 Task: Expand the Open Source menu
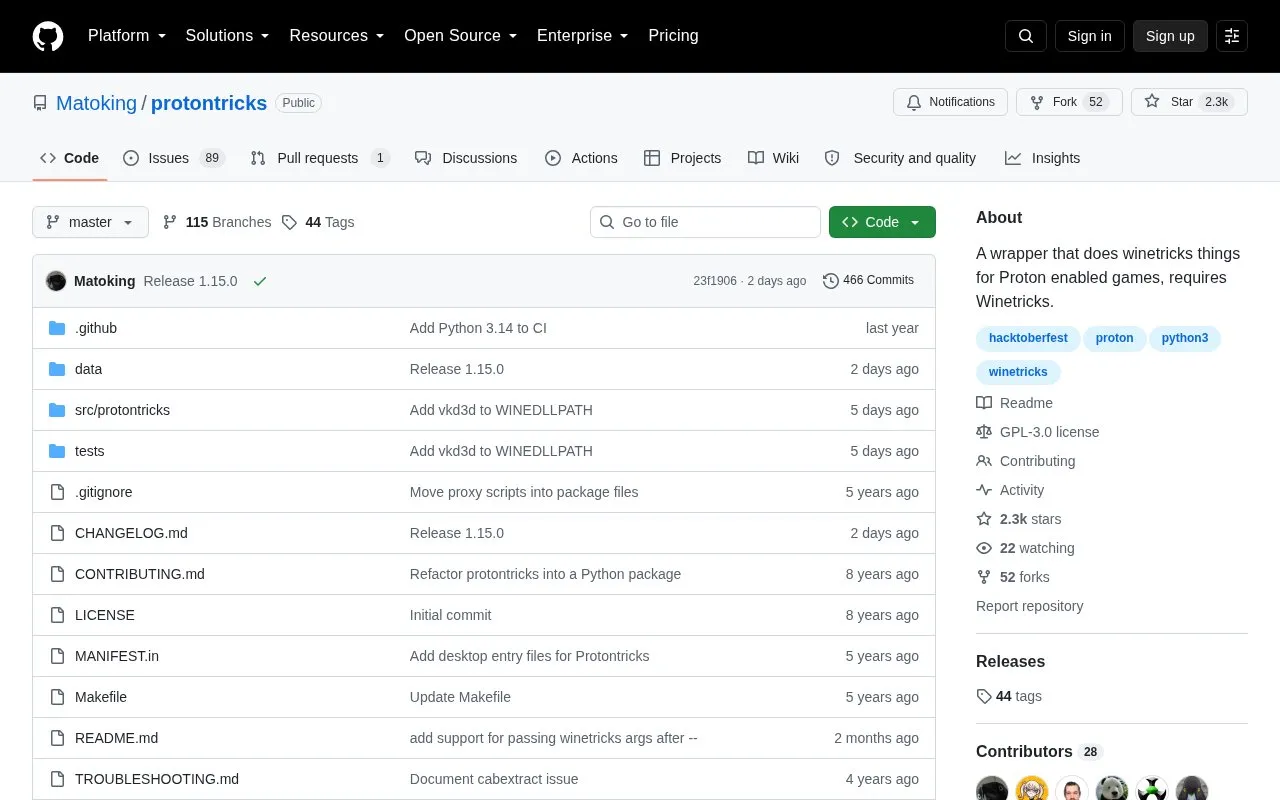click(461, 36)
